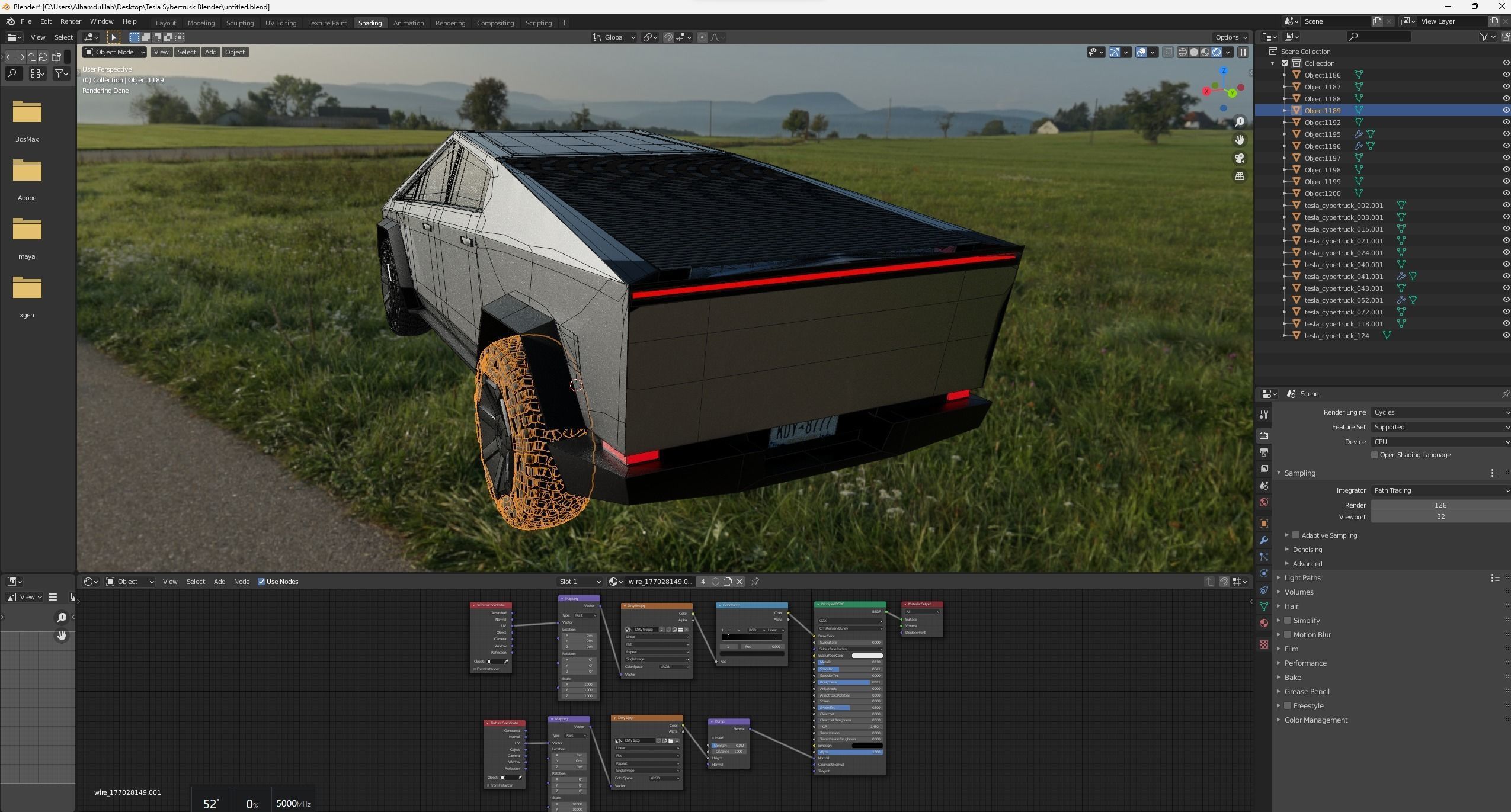The width and height of the screenshot is (1511, 812).
Task: Select rendered viewport shading mode
Action: 1216,52
